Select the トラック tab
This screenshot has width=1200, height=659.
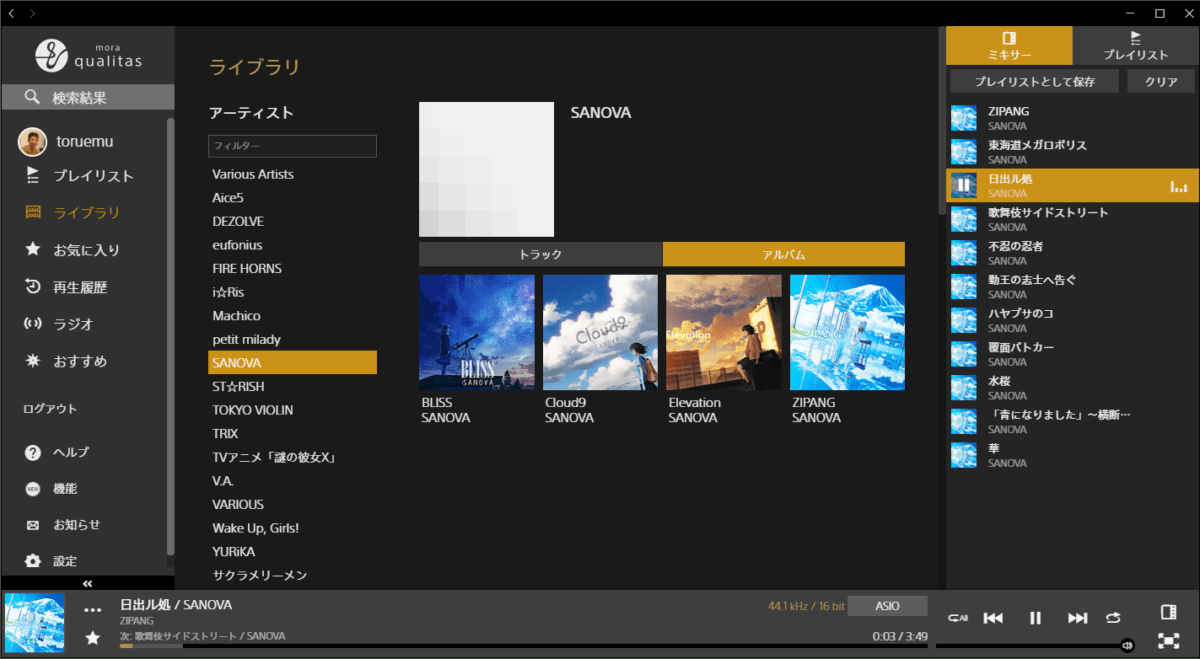pyautogui.click(x=541, y=254)
